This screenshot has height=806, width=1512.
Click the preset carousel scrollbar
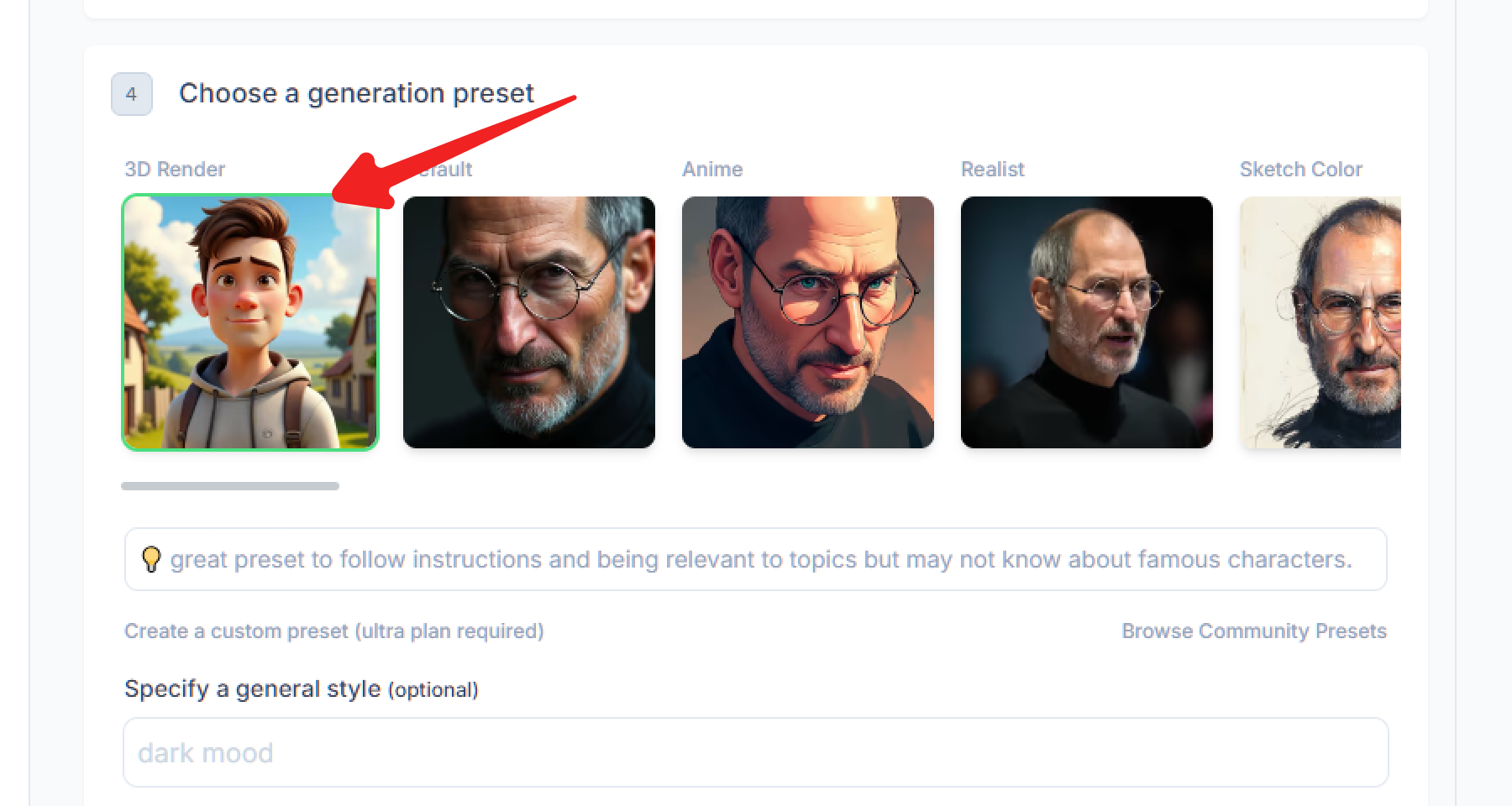click(229, 485)
